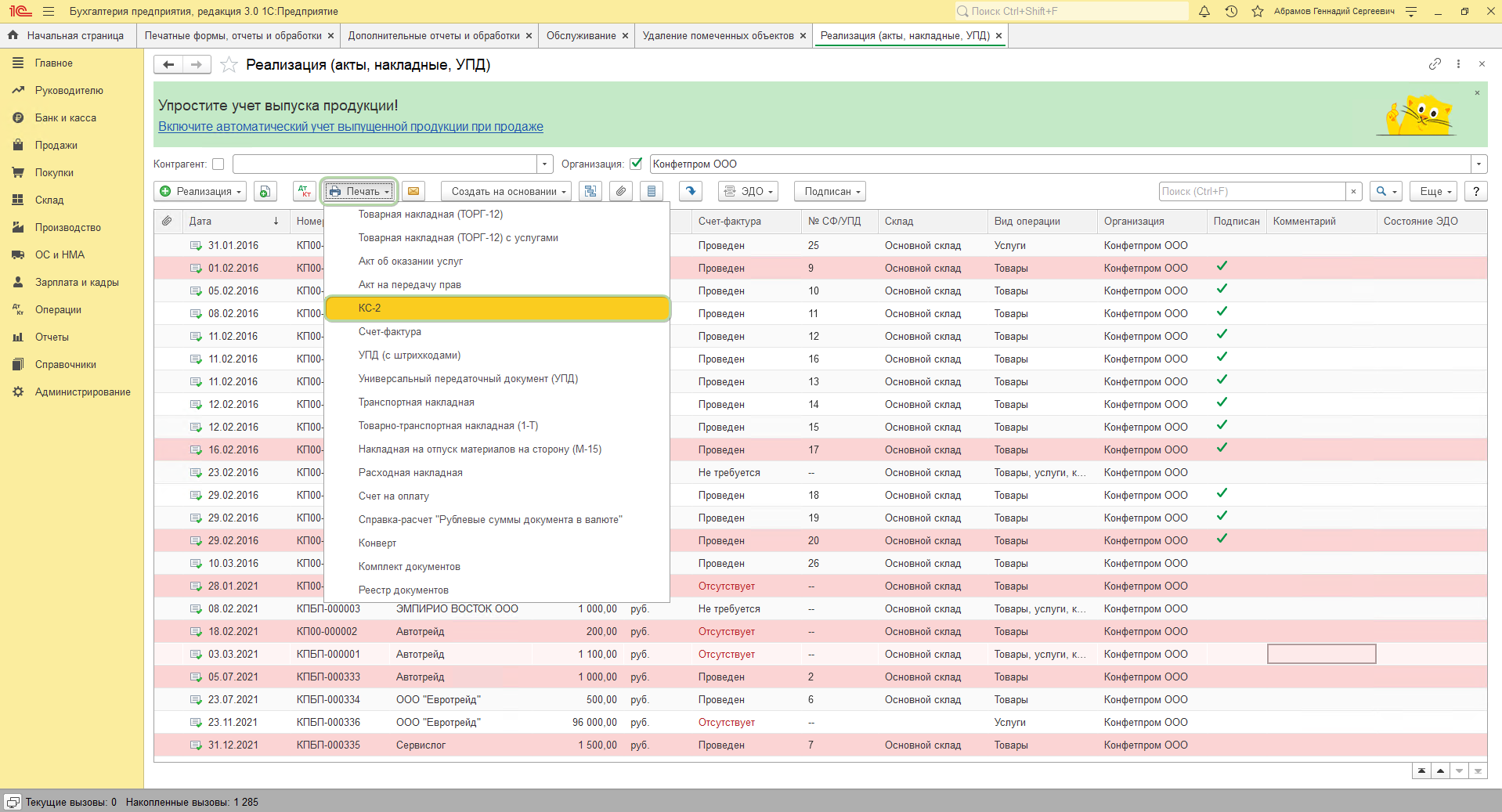Toggle the Контрагент filter checkbox
This screenshot has width=1502, height=812.
(218, 164)
